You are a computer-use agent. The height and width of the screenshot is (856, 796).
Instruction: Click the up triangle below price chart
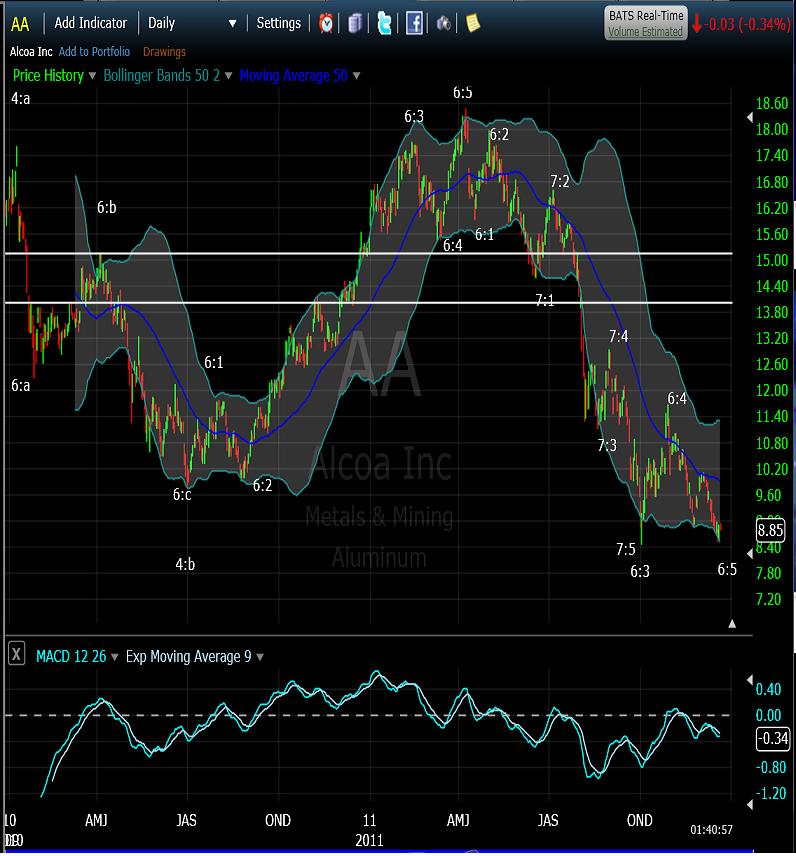pyautogui.click(x=732, y=623)
